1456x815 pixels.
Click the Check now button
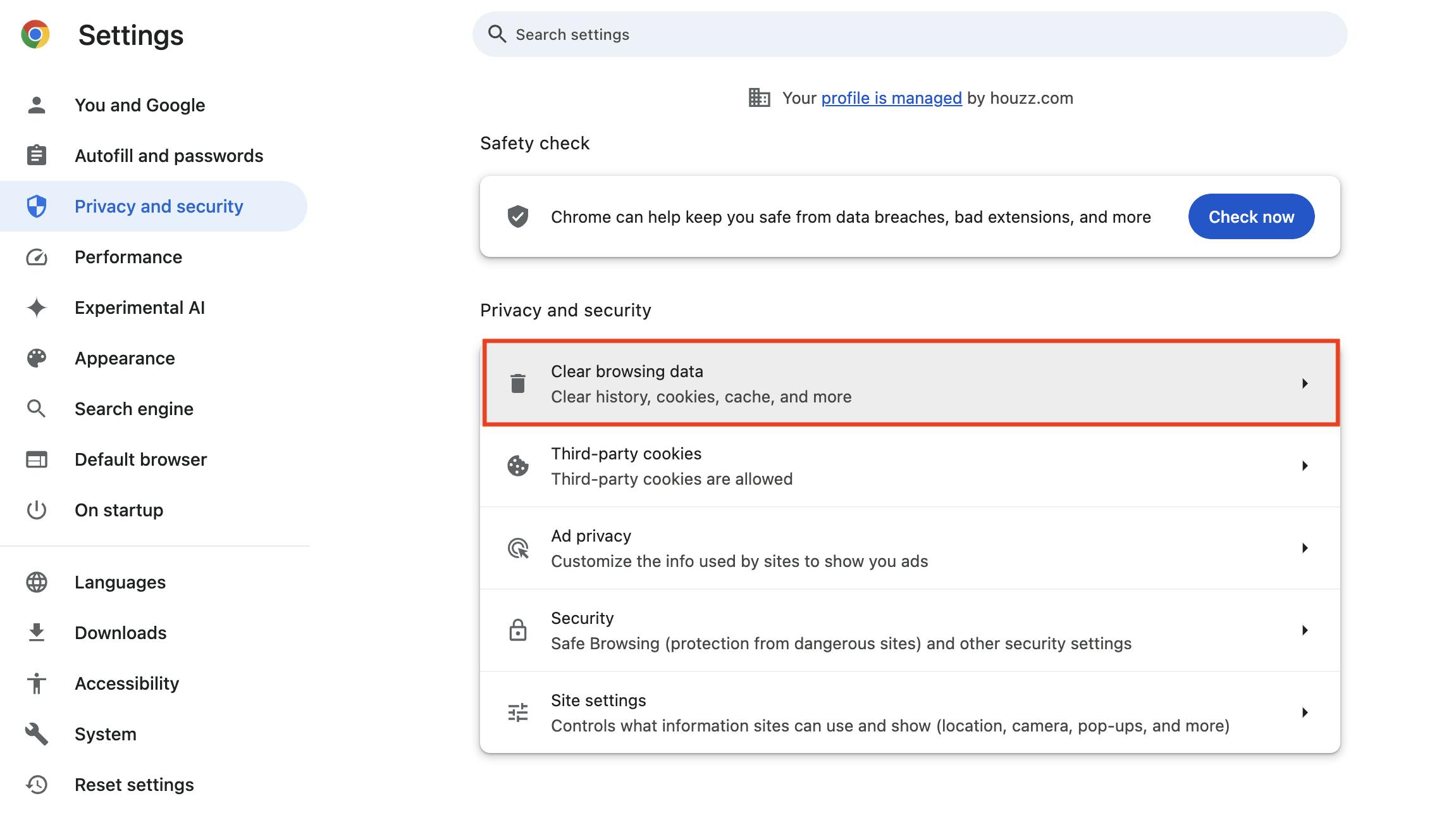(1251, 216)
